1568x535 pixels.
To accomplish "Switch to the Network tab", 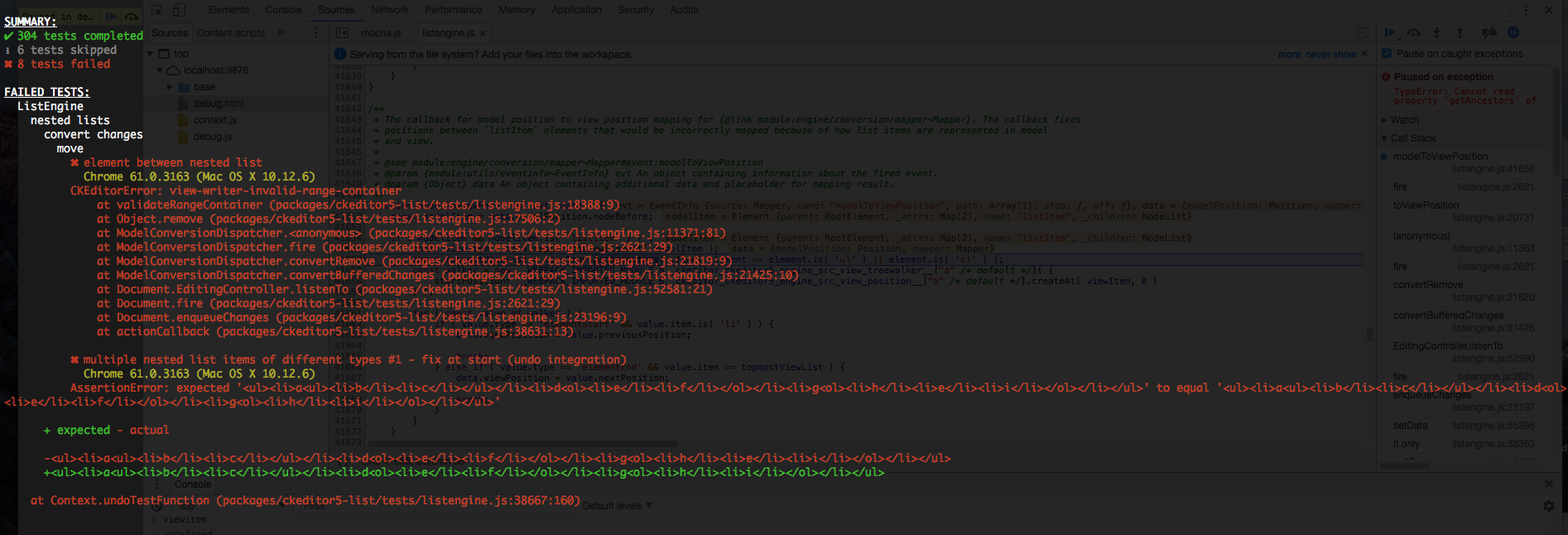I will [x=390, y=10].
